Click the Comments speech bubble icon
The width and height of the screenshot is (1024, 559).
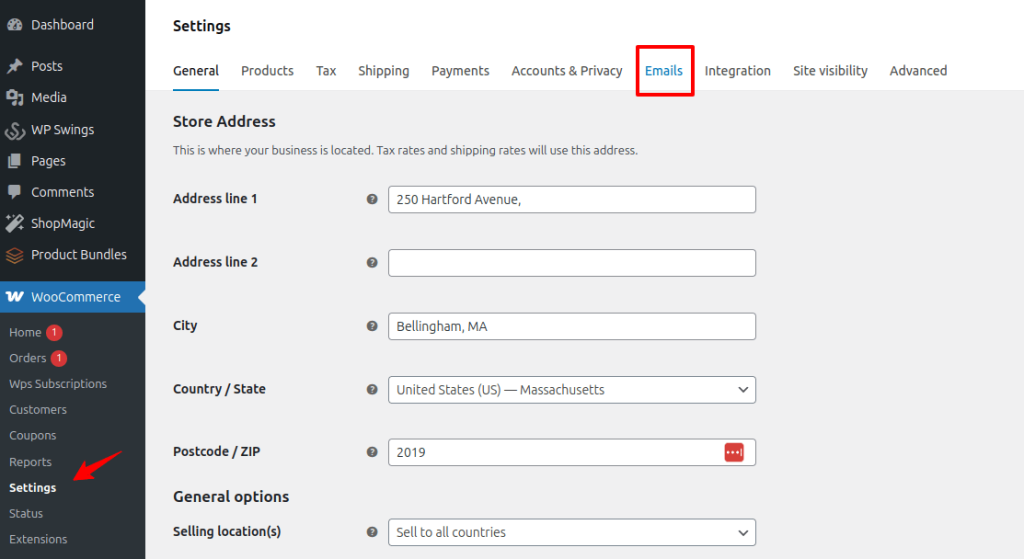pos(14,192)
